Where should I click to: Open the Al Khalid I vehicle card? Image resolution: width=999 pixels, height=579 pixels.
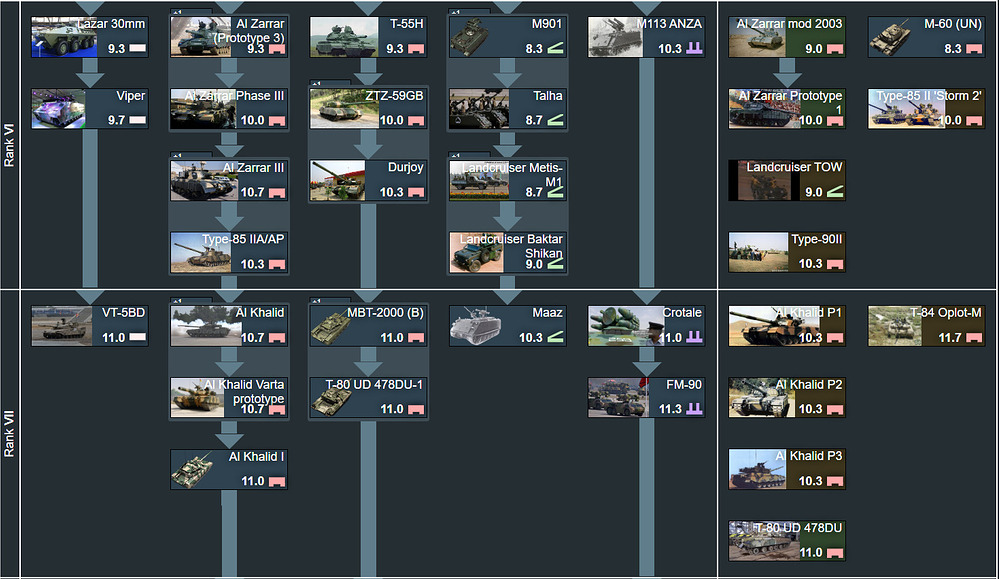click(229, 469)
